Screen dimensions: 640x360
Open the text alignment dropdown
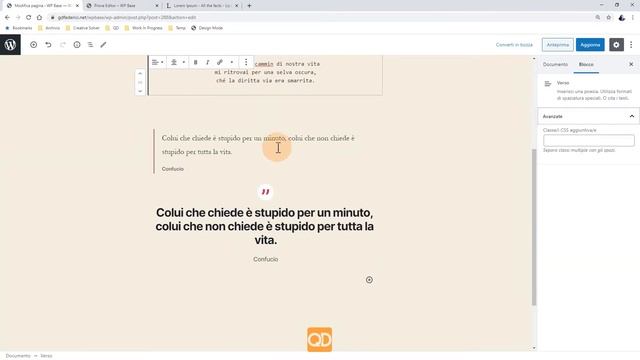pyautogui.click(x=178, y=62)
